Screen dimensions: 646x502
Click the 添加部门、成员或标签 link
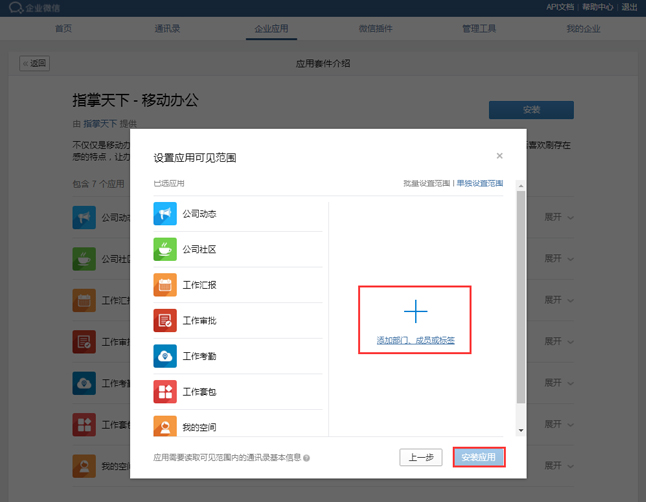416,341
